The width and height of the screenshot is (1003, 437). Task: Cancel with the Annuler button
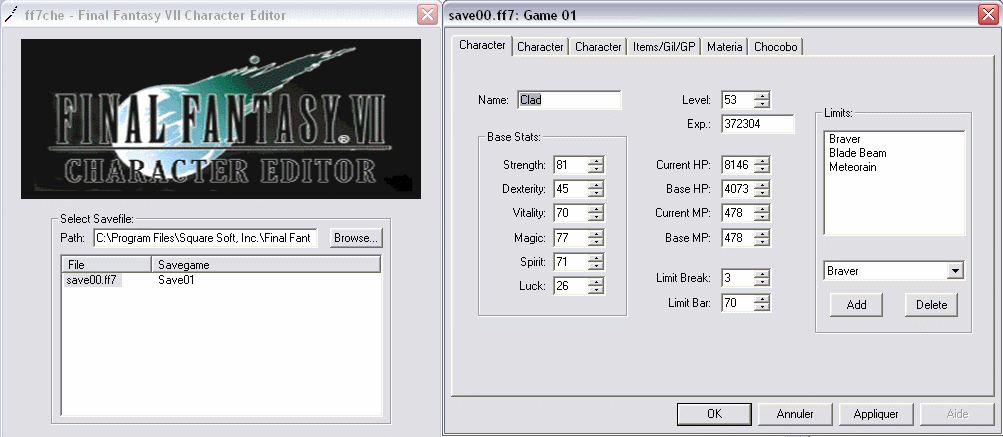pos(795,414)
